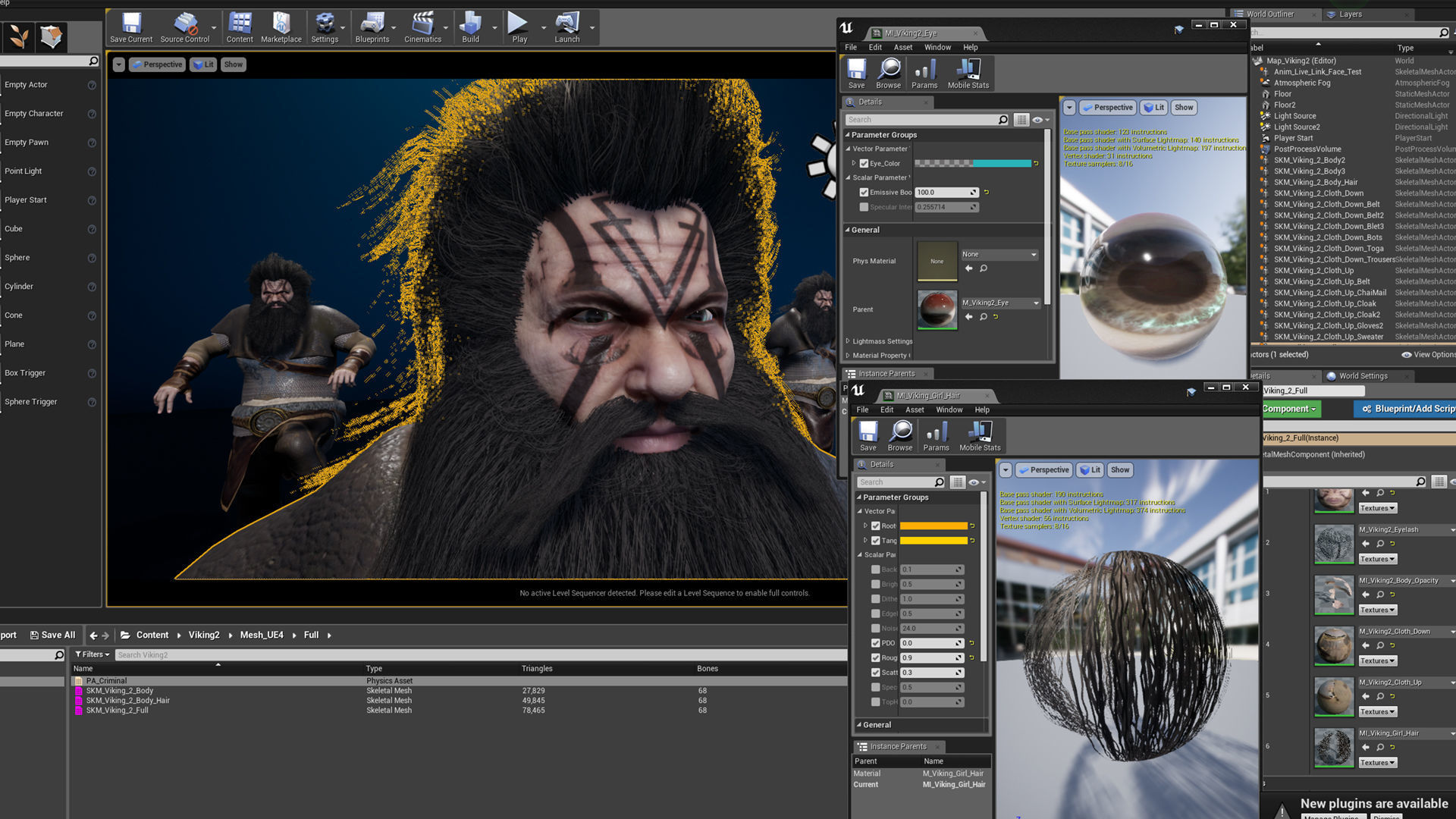Enable Back scalar parameter checkbox

tap(876, 570)
